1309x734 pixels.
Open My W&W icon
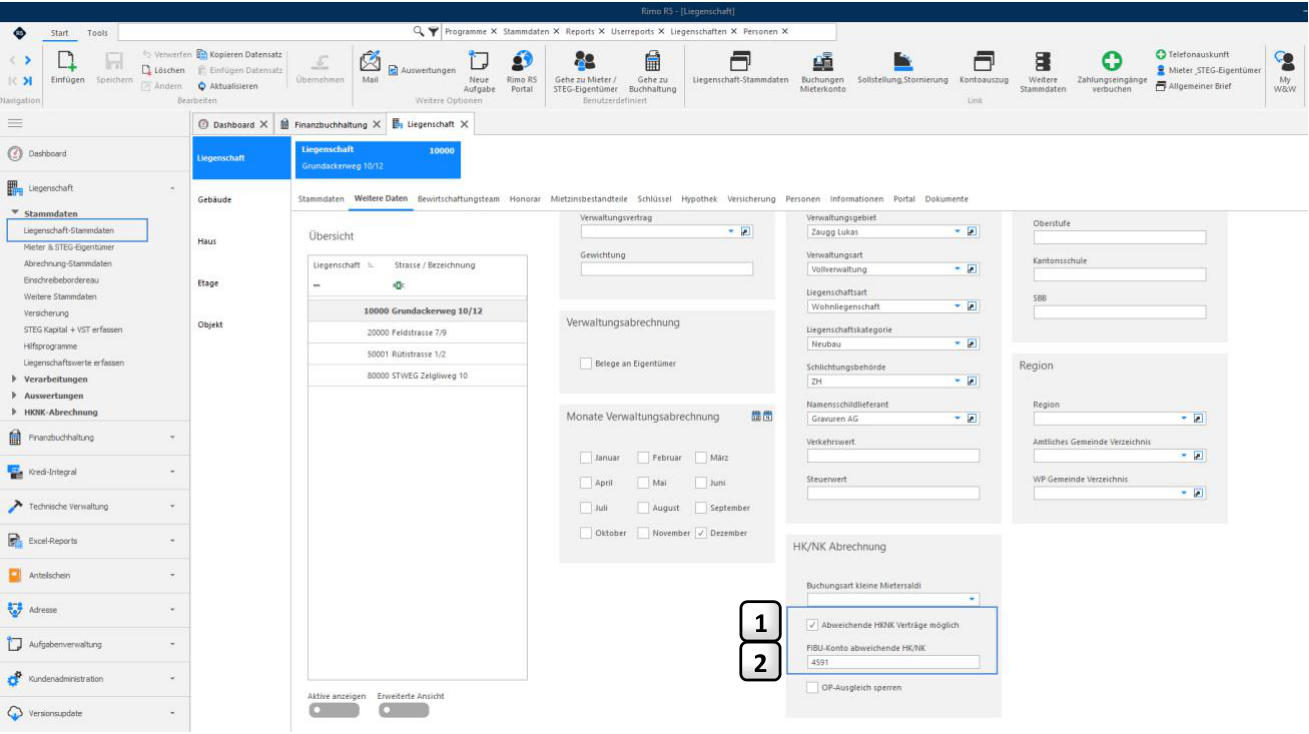tap(1285, 61)
